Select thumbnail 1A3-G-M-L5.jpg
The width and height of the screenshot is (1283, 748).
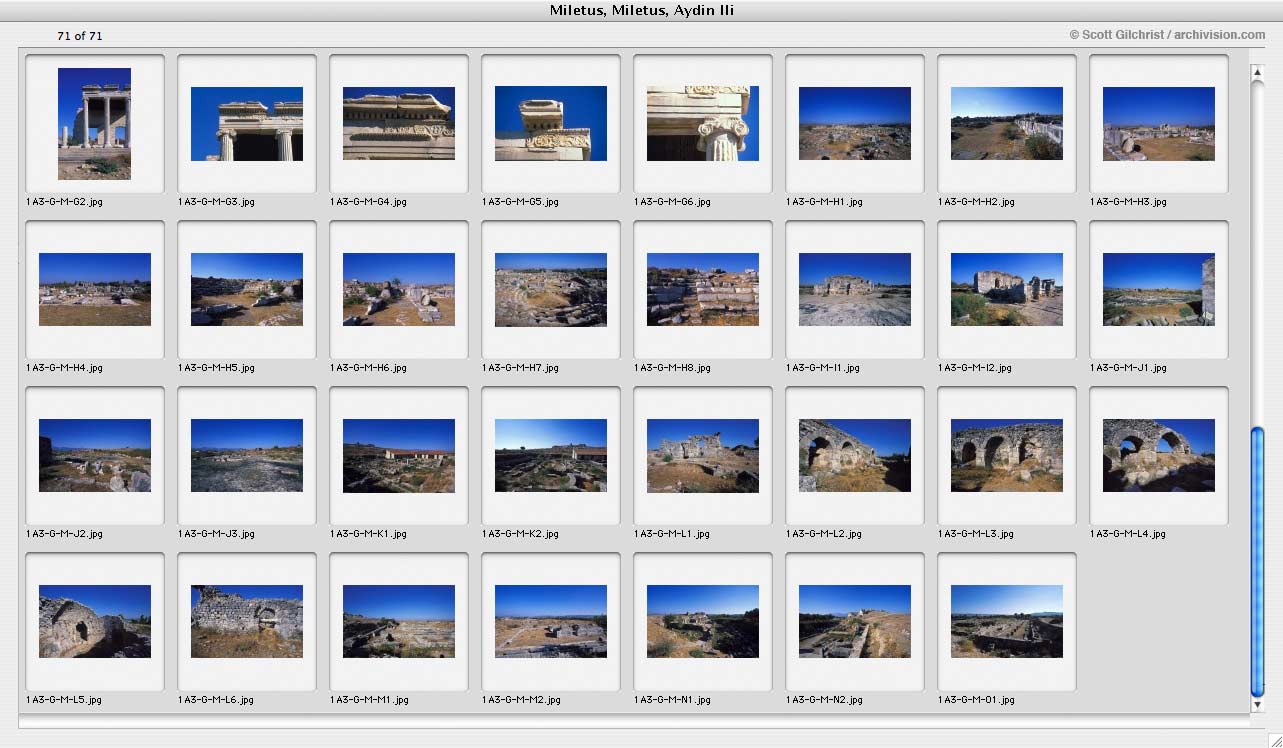95,622
